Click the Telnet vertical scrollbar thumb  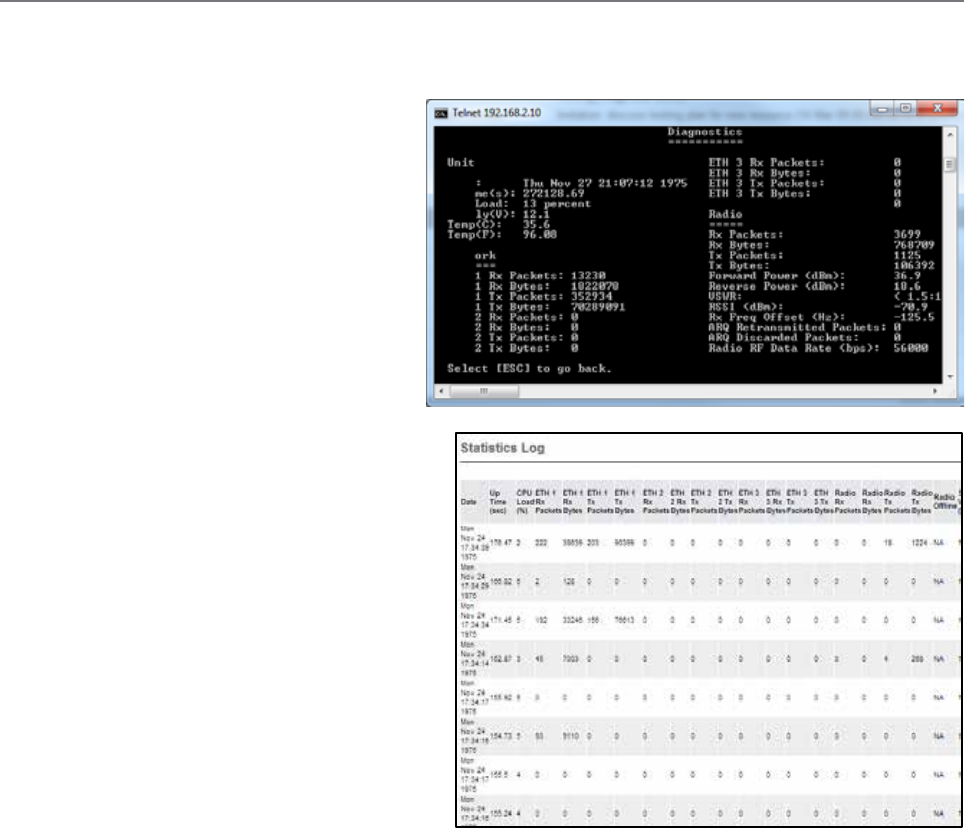(950, 164)
